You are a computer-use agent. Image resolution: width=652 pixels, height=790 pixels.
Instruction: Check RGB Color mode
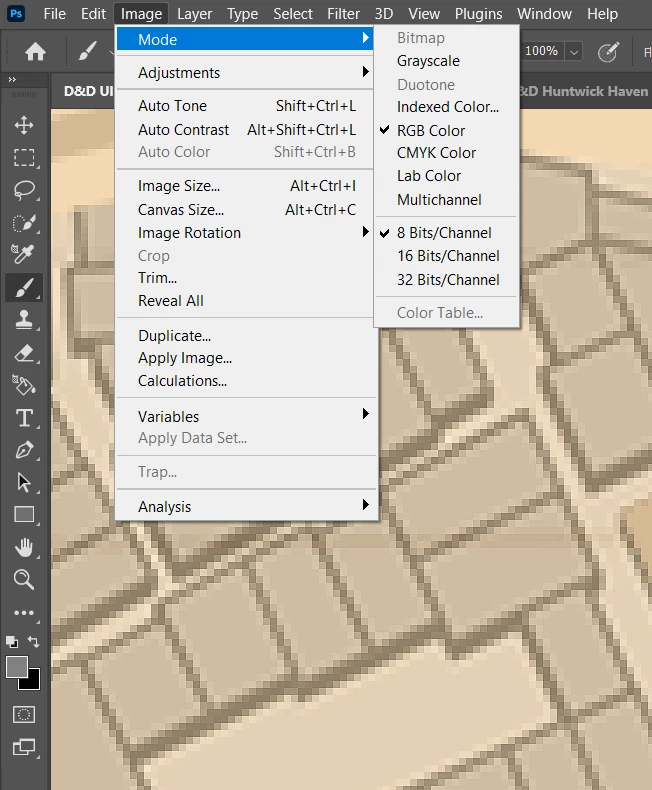point(431,130)
